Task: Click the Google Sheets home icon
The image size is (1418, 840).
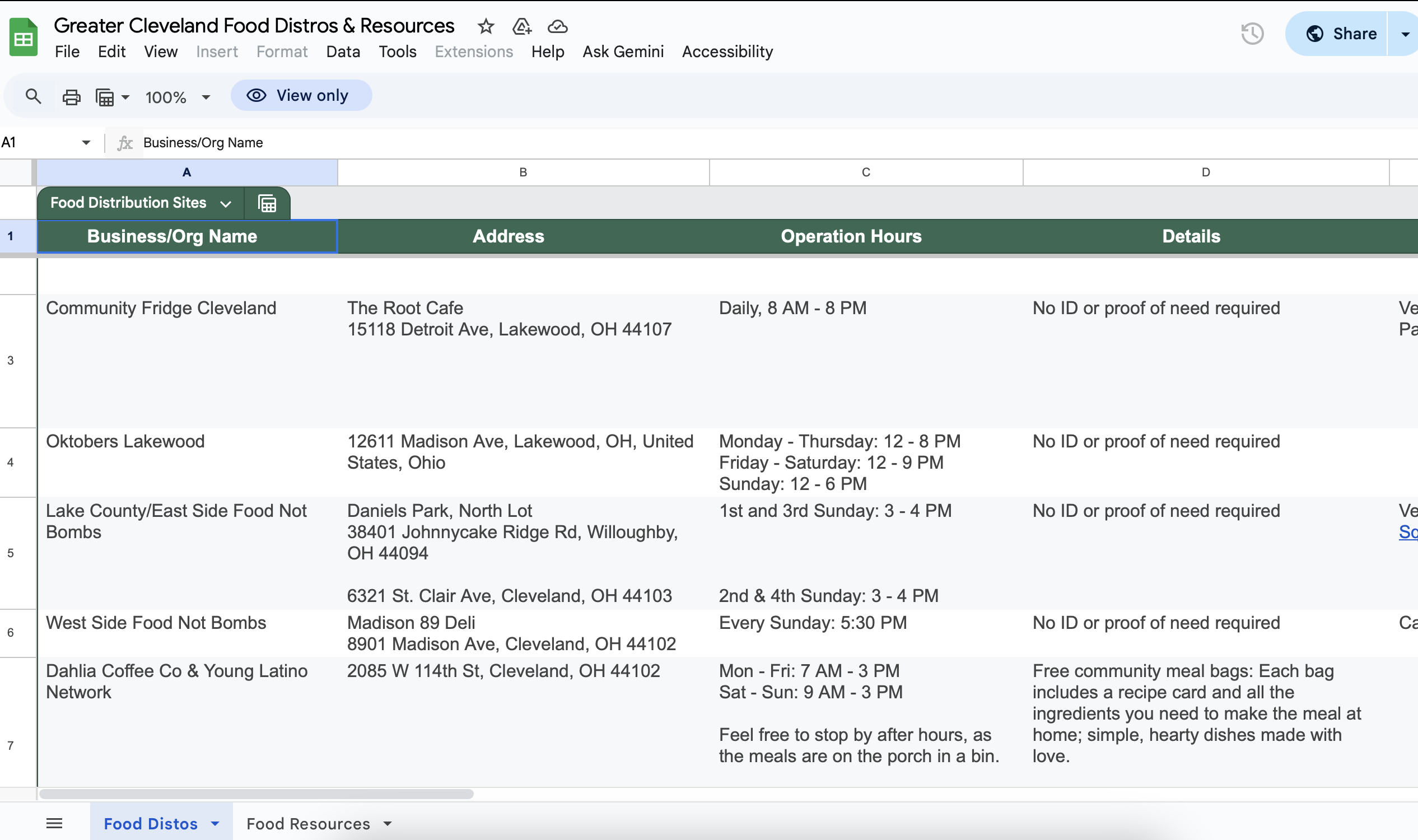Action: (x=23, y=38)
